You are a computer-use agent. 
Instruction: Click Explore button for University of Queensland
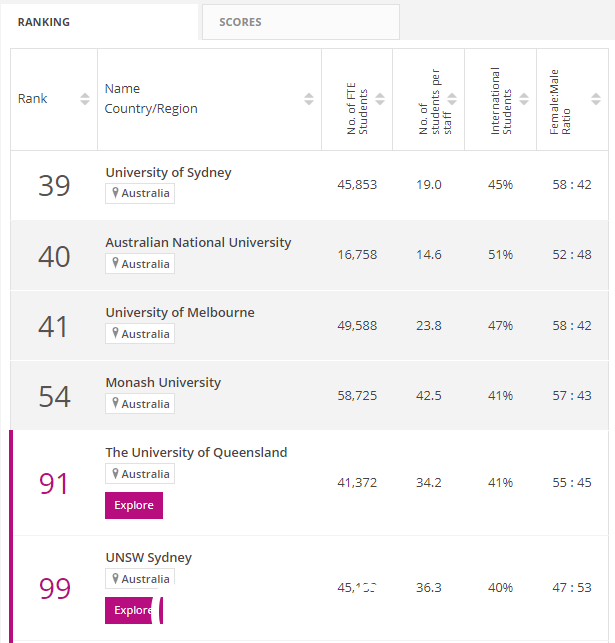pyautogui.click(x=134, y=505)
